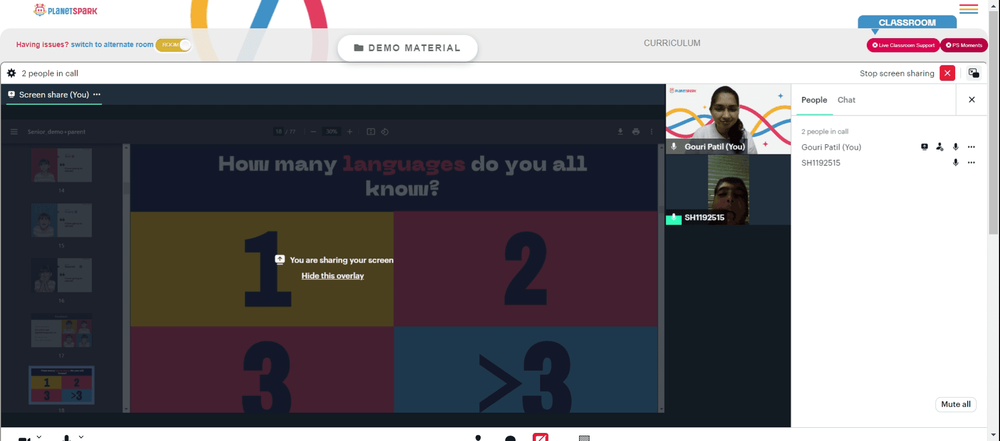Click the PDF thumbnail pane scrollbar
The image size is (1000, 441).
(126, 278)
